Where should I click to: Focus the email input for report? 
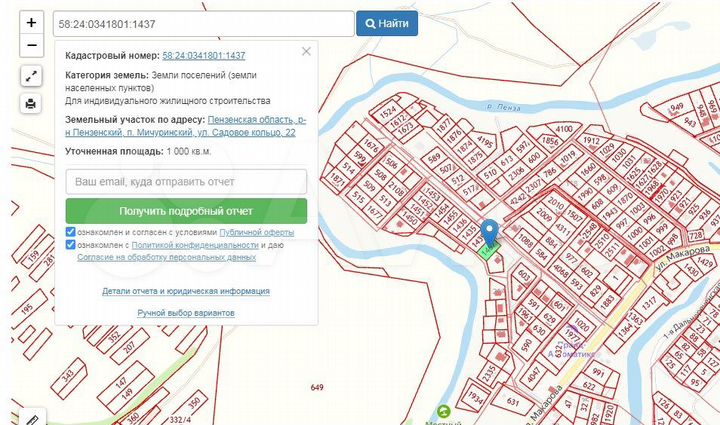pyautogui.click(x=186, y=182)
